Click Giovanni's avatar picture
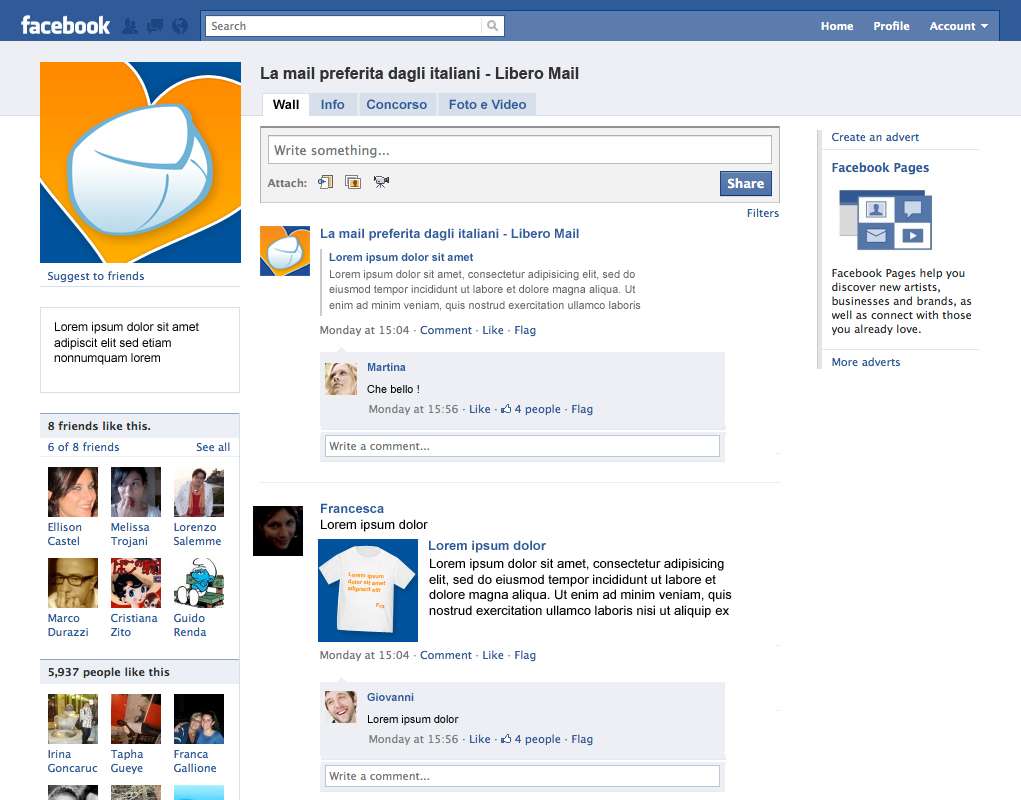The height and width of the screenshot is (800, 1021). tap(341, 707)
